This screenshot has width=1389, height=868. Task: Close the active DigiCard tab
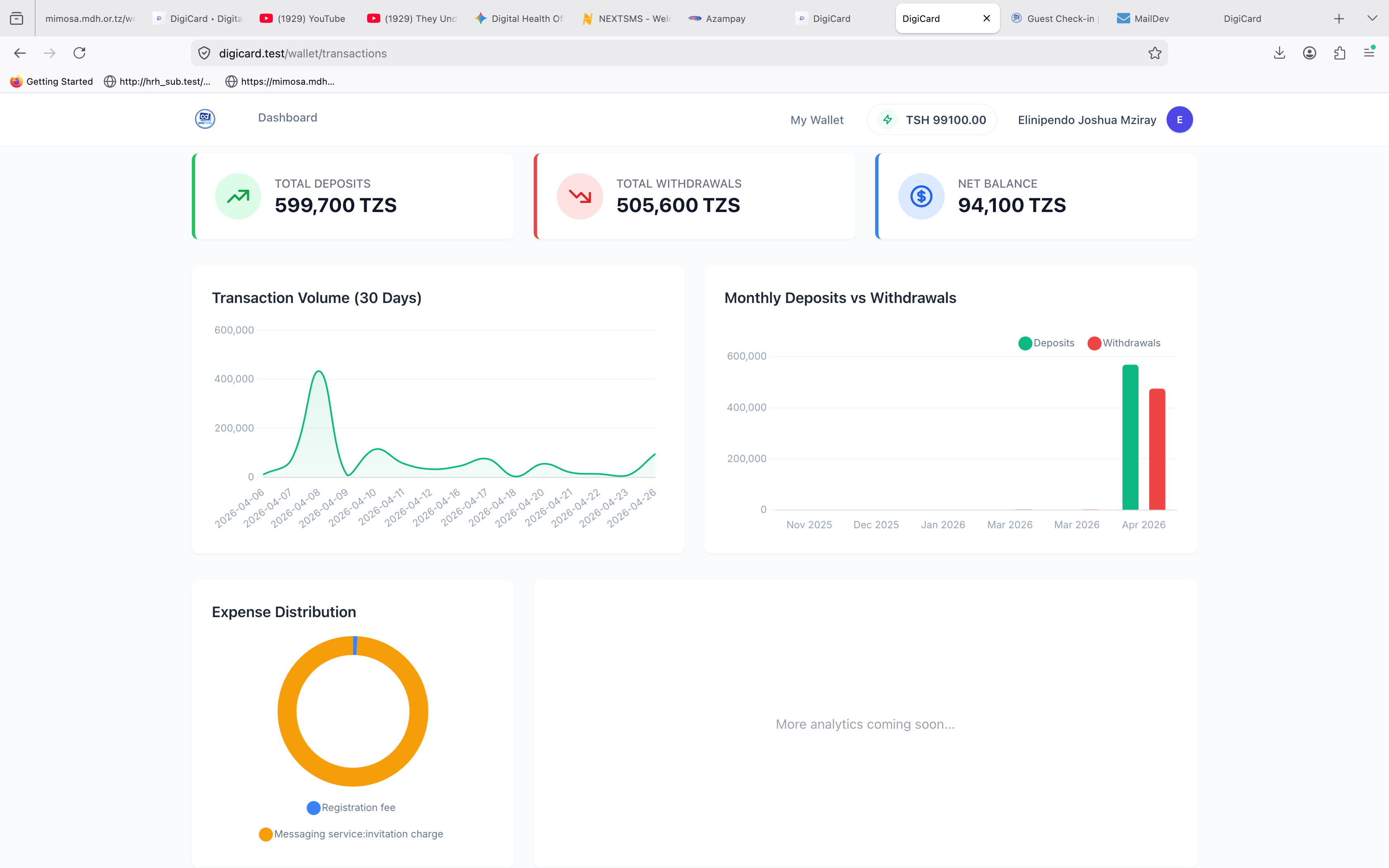coord(987,18)
